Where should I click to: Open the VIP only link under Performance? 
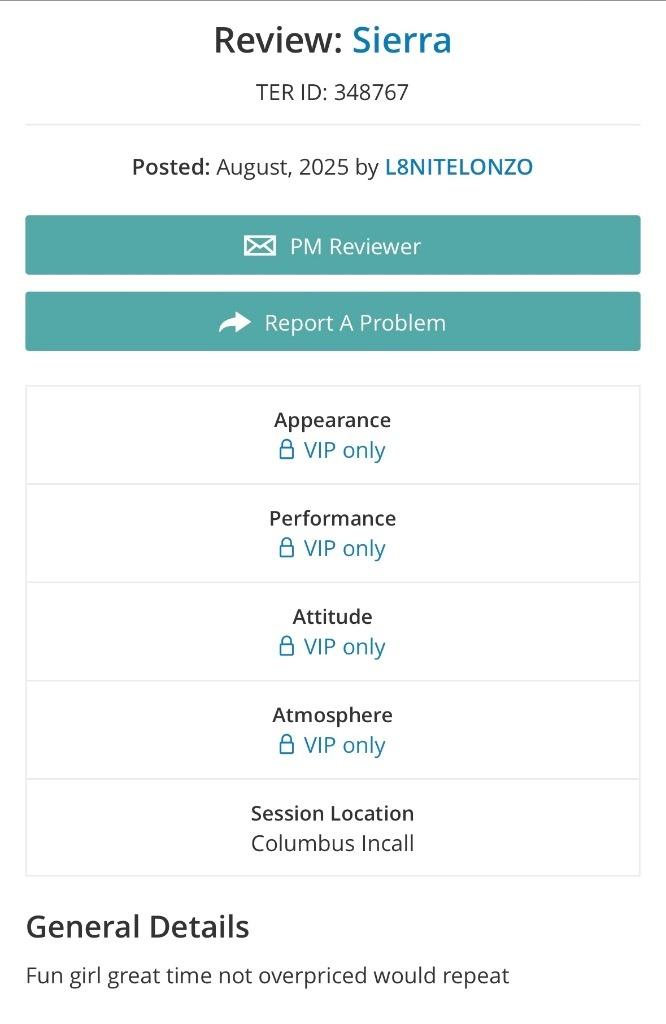344,548
